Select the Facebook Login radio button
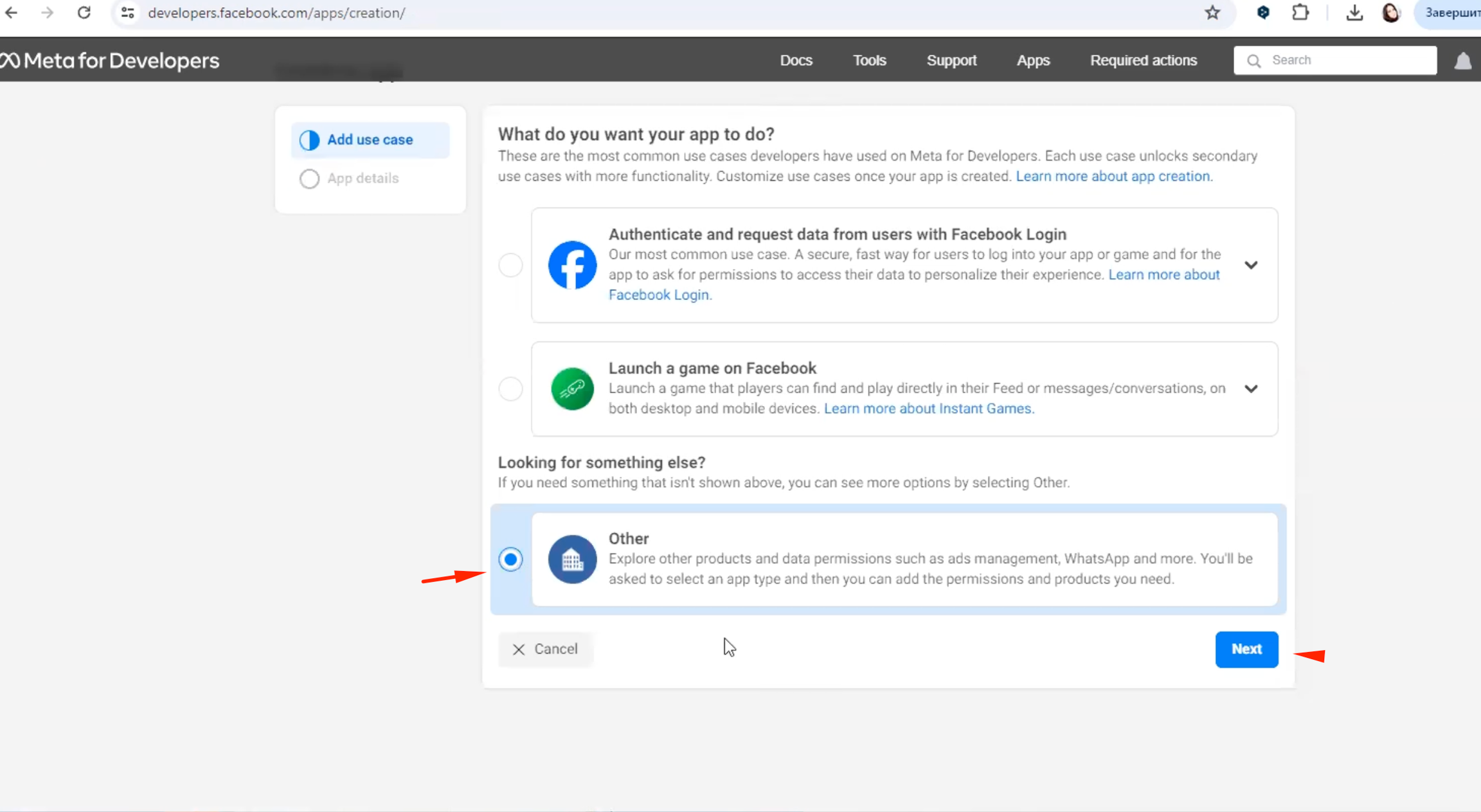The height and width of the screenshot is (812, 1481). point(510,265)
